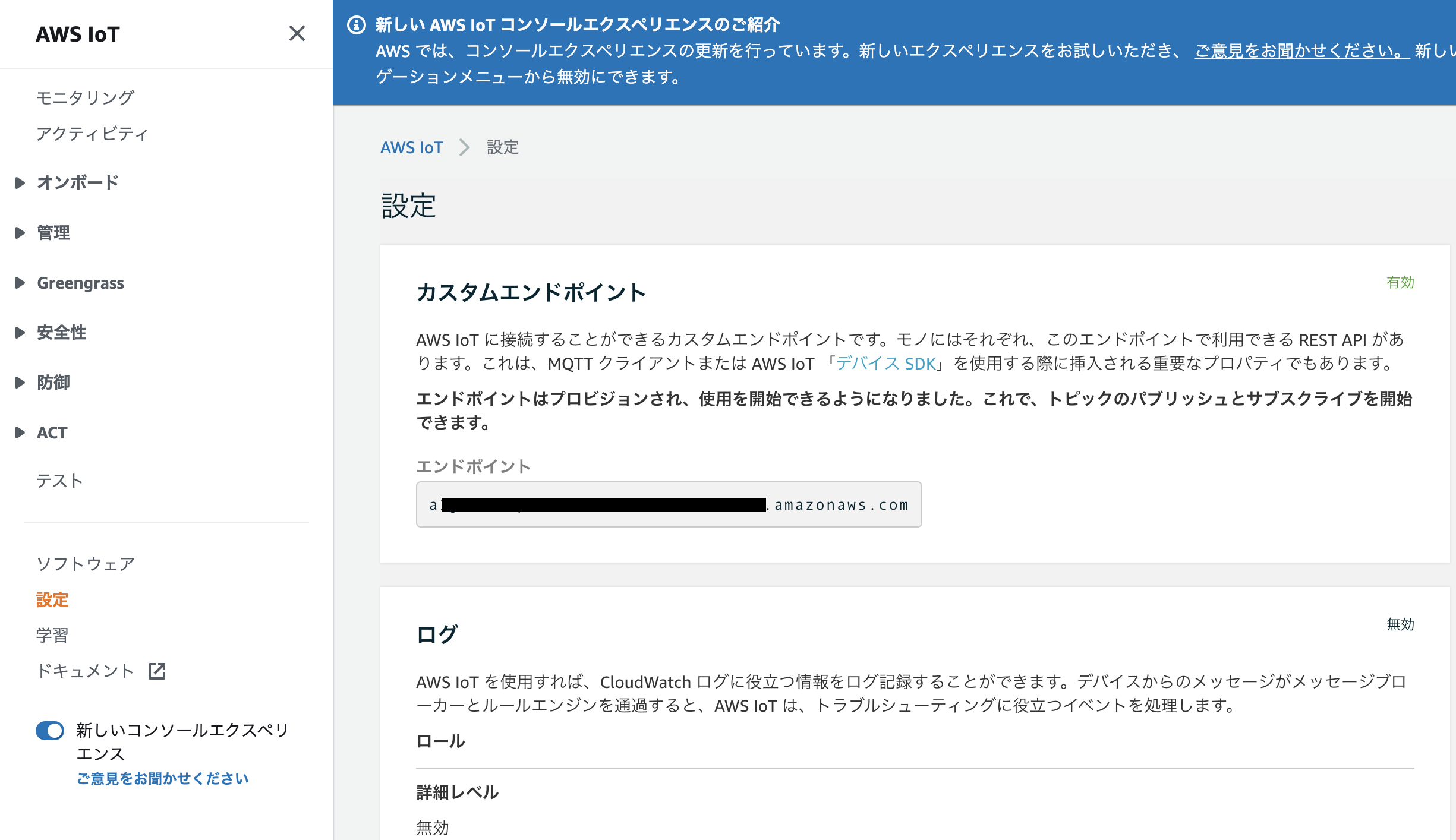This screenshot has height=840, width=1456.
Task: Open the 学習 page
Action: 52,634
